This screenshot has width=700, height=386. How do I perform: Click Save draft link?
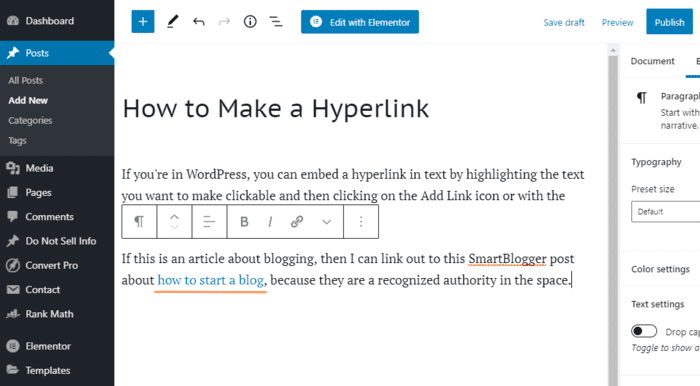564,22
